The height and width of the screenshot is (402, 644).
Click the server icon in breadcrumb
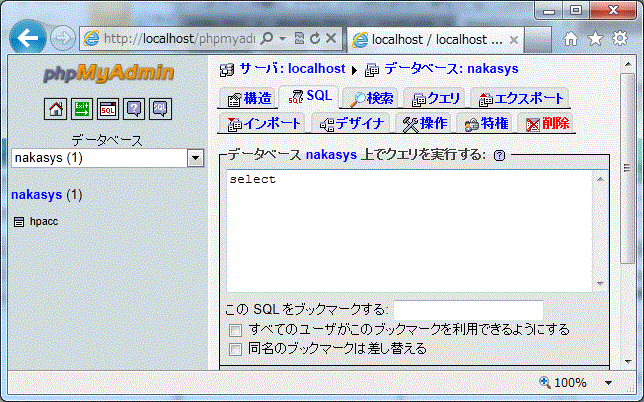tap(226, 70)
